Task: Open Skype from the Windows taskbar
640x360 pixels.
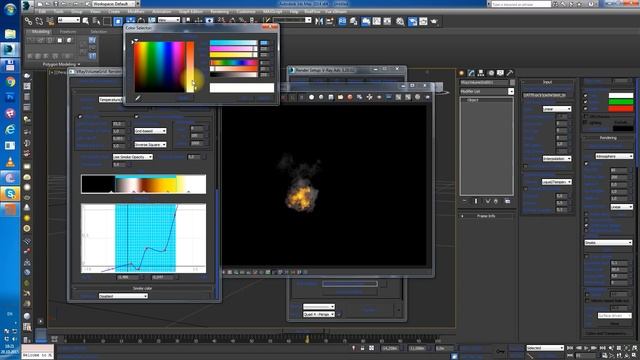Action: tap(10, 194)
